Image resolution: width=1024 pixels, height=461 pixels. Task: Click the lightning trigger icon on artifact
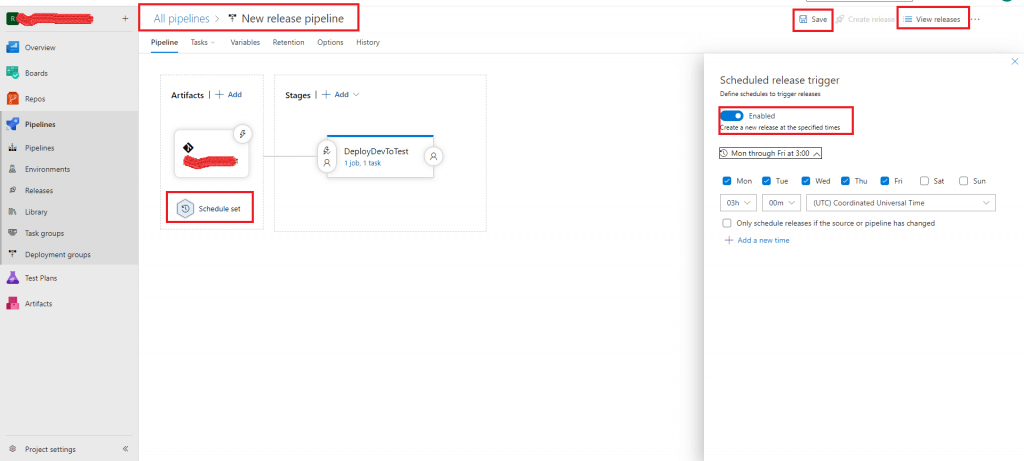tap(243, 135)
